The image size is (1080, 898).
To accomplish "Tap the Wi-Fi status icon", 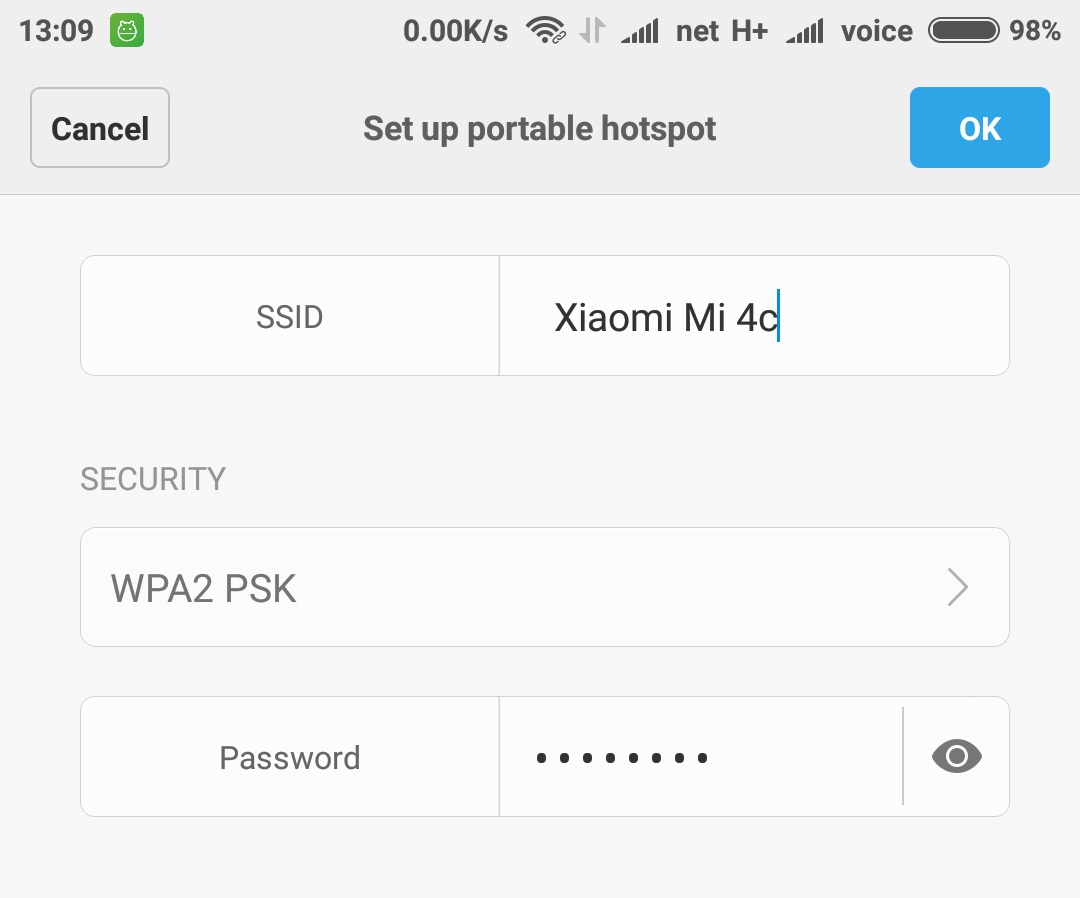I will (546, 30).
